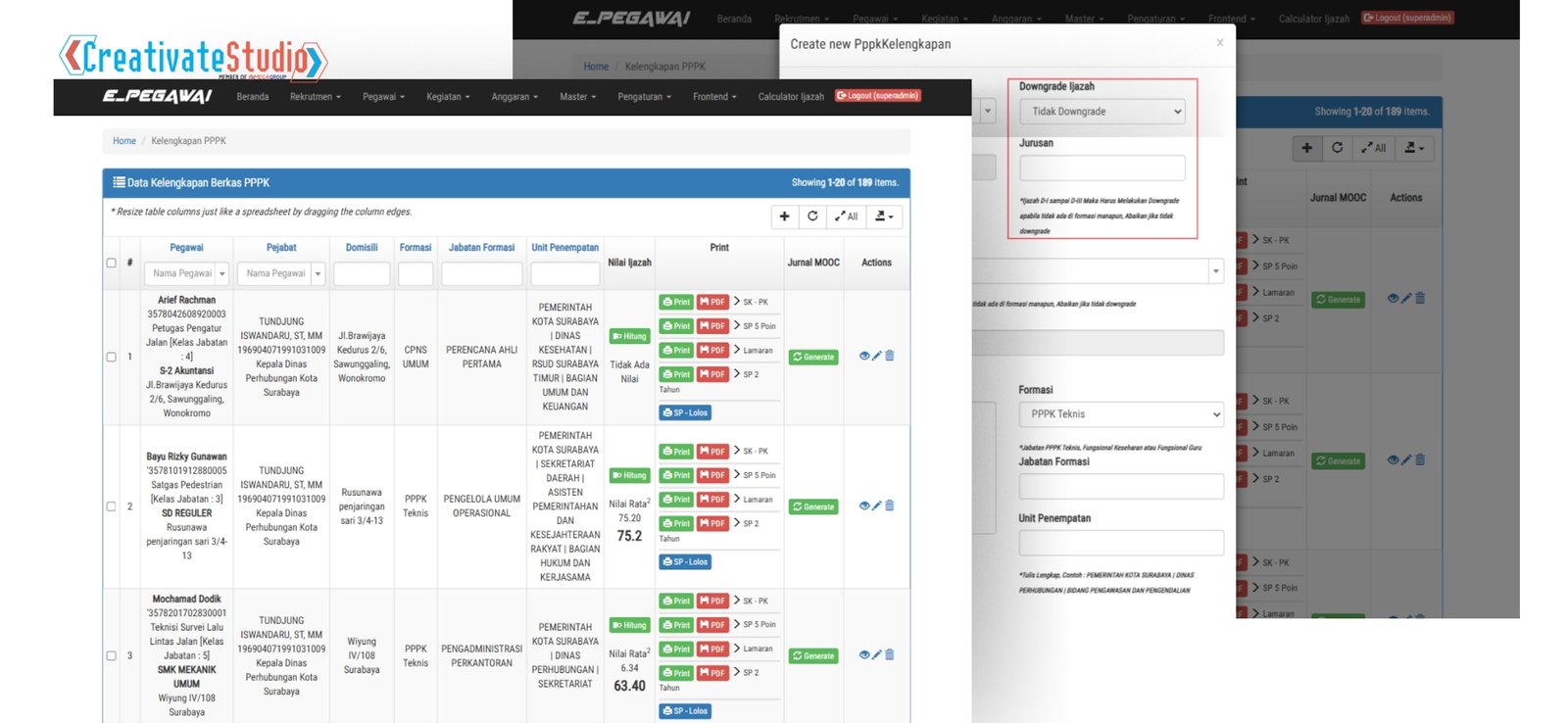Click the Generate button in row 1

pyautogui.click(x=813, y=358)
